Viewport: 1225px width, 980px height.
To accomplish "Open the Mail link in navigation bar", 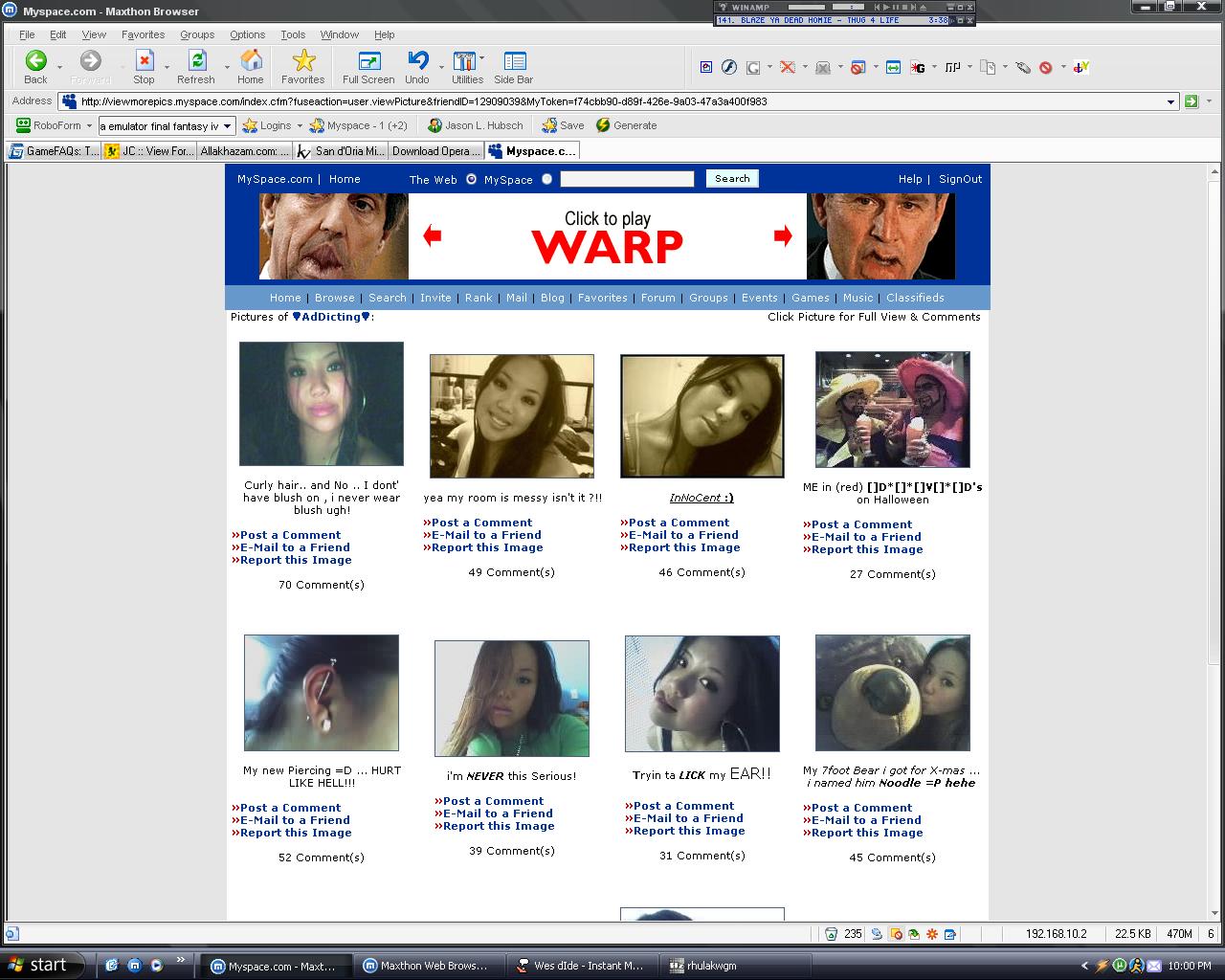I will (517, 298).
